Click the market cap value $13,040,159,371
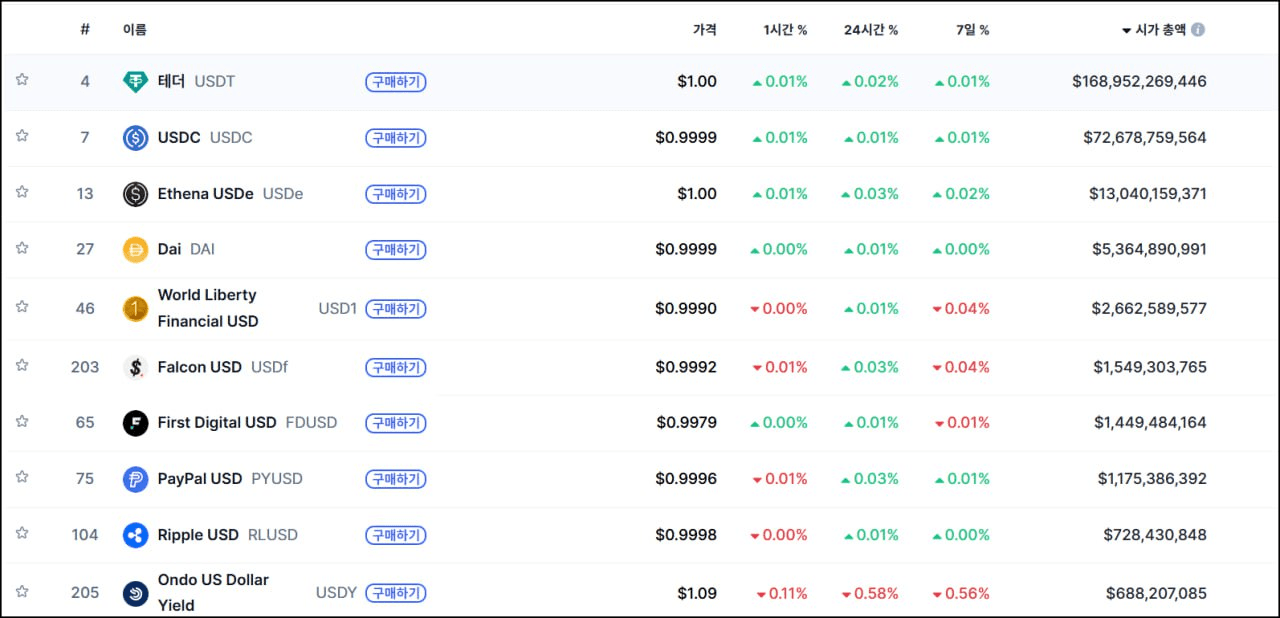Image resolution: width=1280 pixels, height=618 pixels. (x=1148, y=193)
